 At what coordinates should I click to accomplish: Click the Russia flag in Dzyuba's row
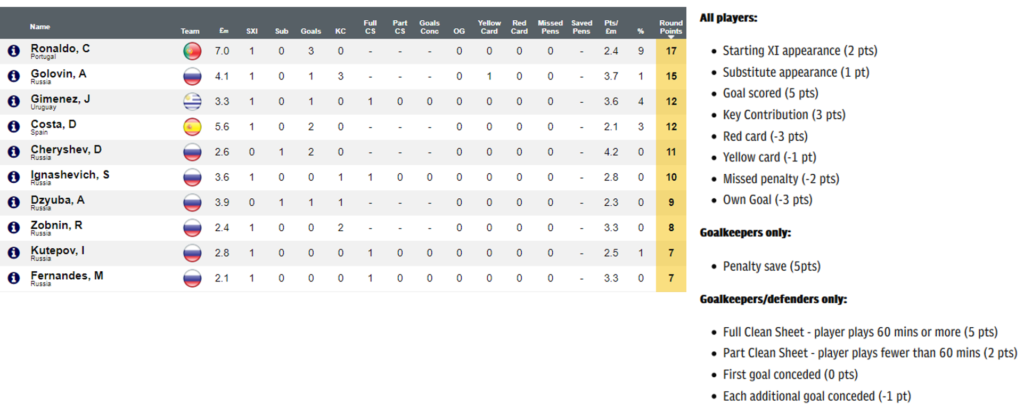click(x=191, y=203)
